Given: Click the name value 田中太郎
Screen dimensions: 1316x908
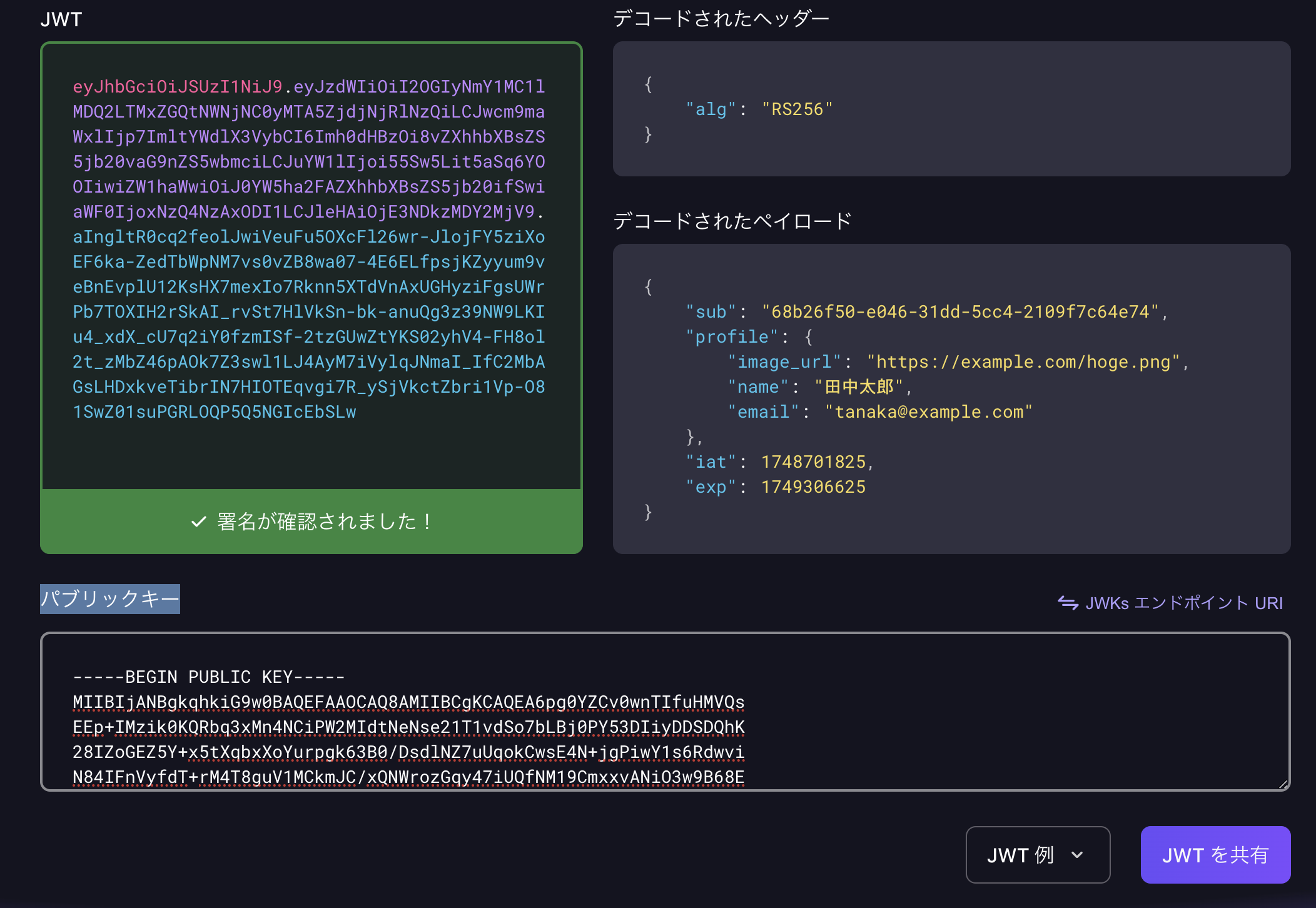Looking at the screenshot, I should pos(859,387).
